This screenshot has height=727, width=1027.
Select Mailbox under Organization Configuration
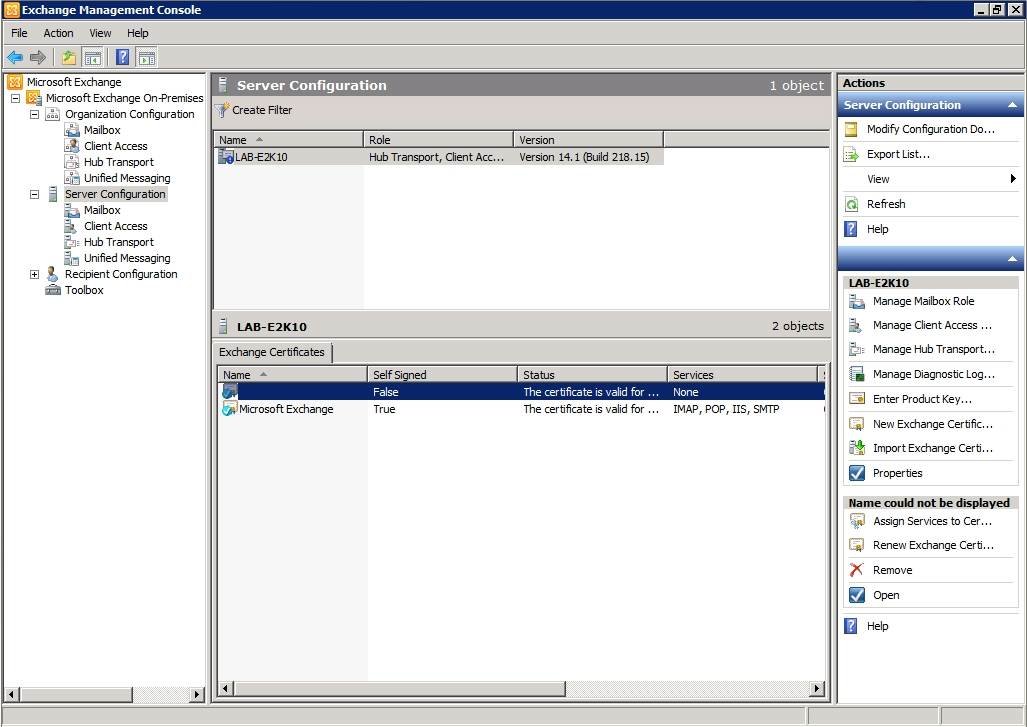102,130
